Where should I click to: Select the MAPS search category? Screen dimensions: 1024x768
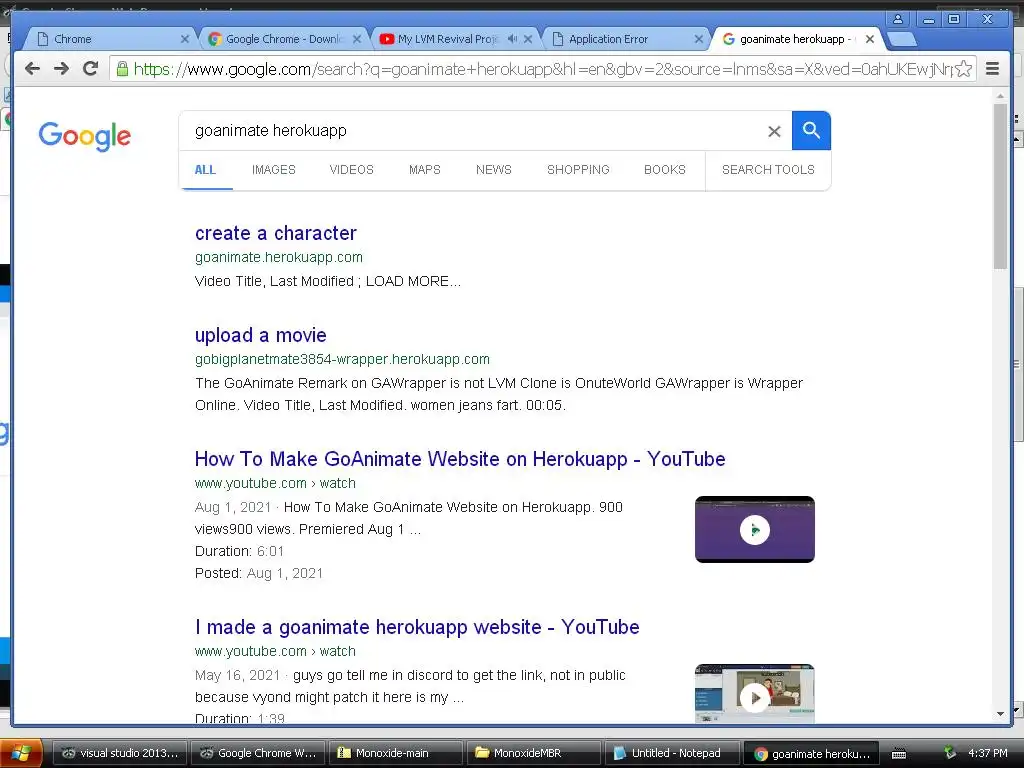(x=424, y=170)
